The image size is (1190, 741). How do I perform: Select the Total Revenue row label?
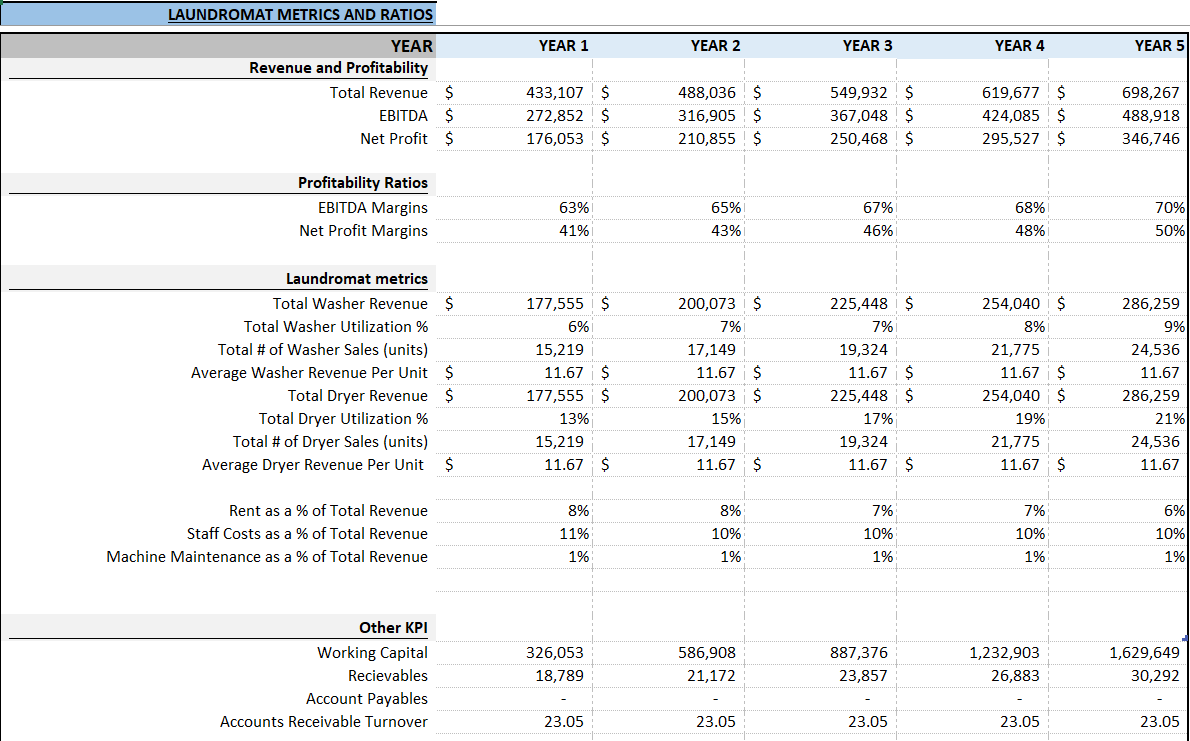(x=378, y=92)
